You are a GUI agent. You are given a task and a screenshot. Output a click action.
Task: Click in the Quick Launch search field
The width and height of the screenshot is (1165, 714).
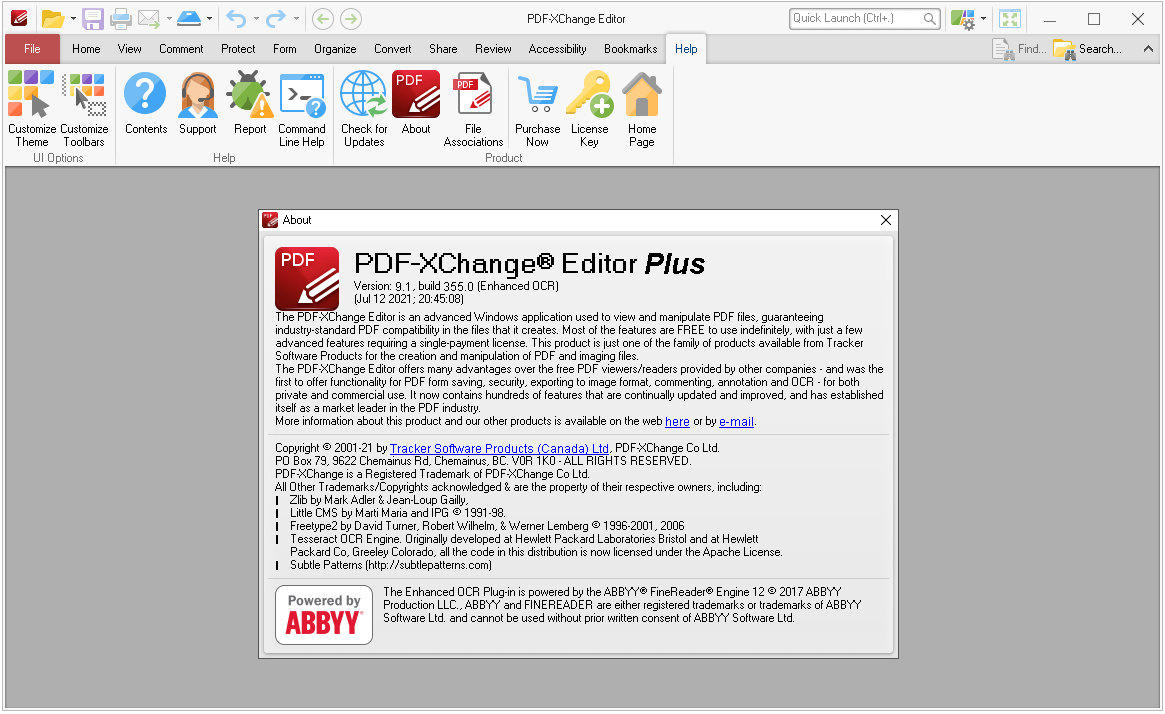(x=865, y=19)
